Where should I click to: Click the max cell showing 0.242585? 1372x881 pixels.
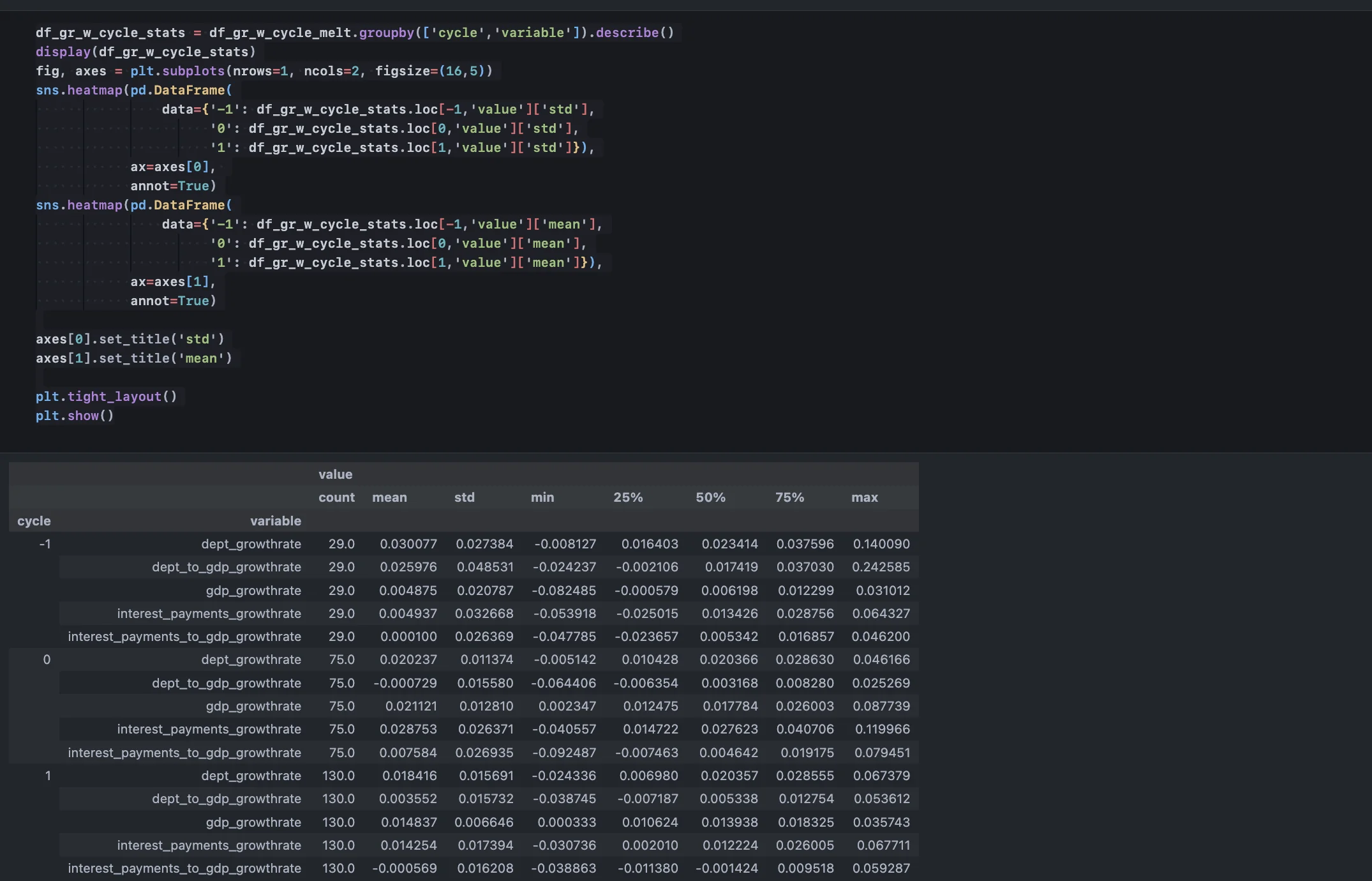(881, 567)
